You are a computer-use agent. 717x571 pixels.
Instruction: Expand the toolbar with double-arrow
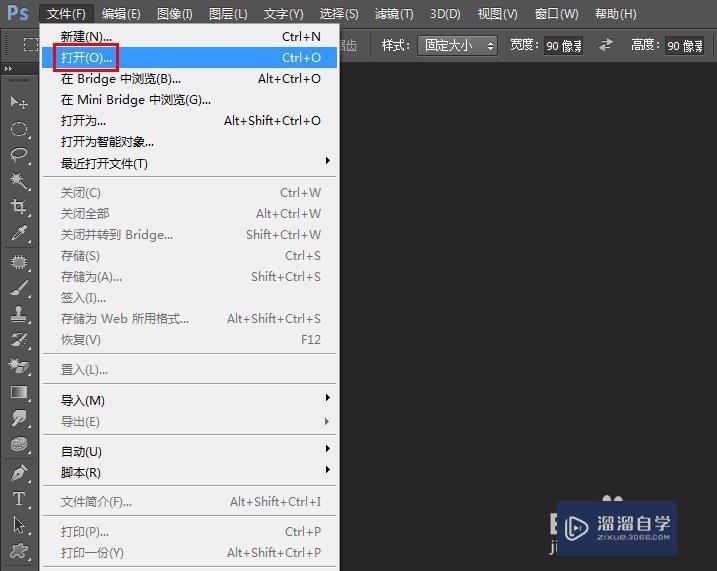(8, 69)
